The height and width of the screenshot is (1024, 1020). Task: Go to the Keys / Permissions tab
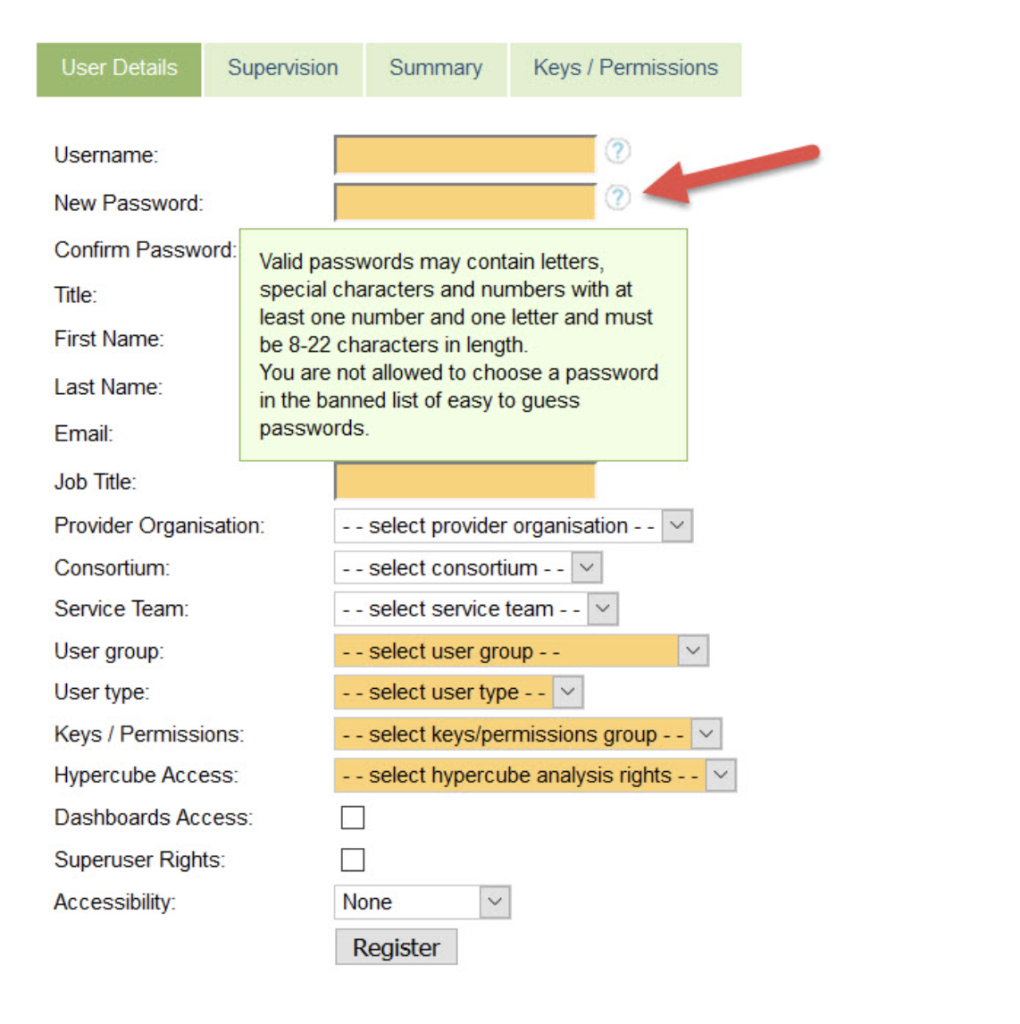[625, 69]
